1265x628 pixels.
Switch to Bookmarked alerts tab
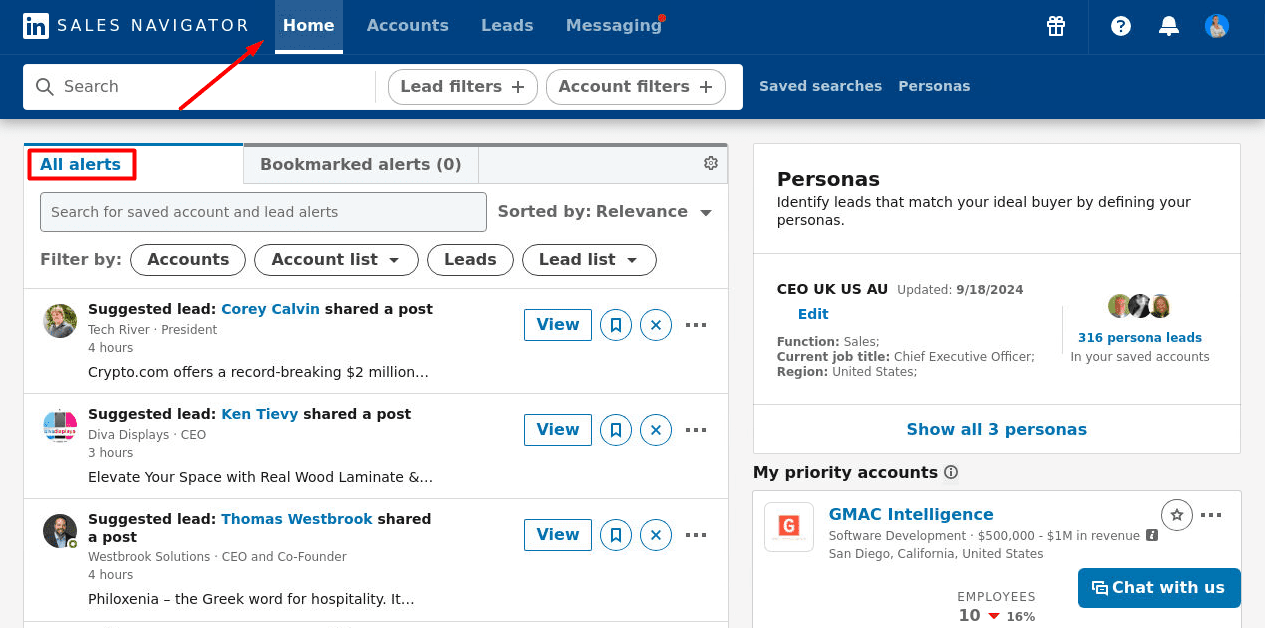(x=361, y=165)
